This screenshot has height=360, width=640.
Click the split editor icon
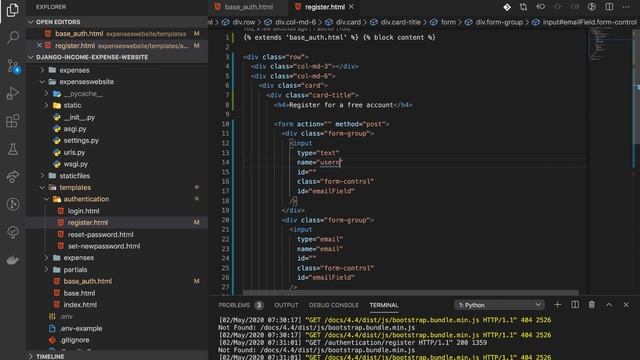609,7
